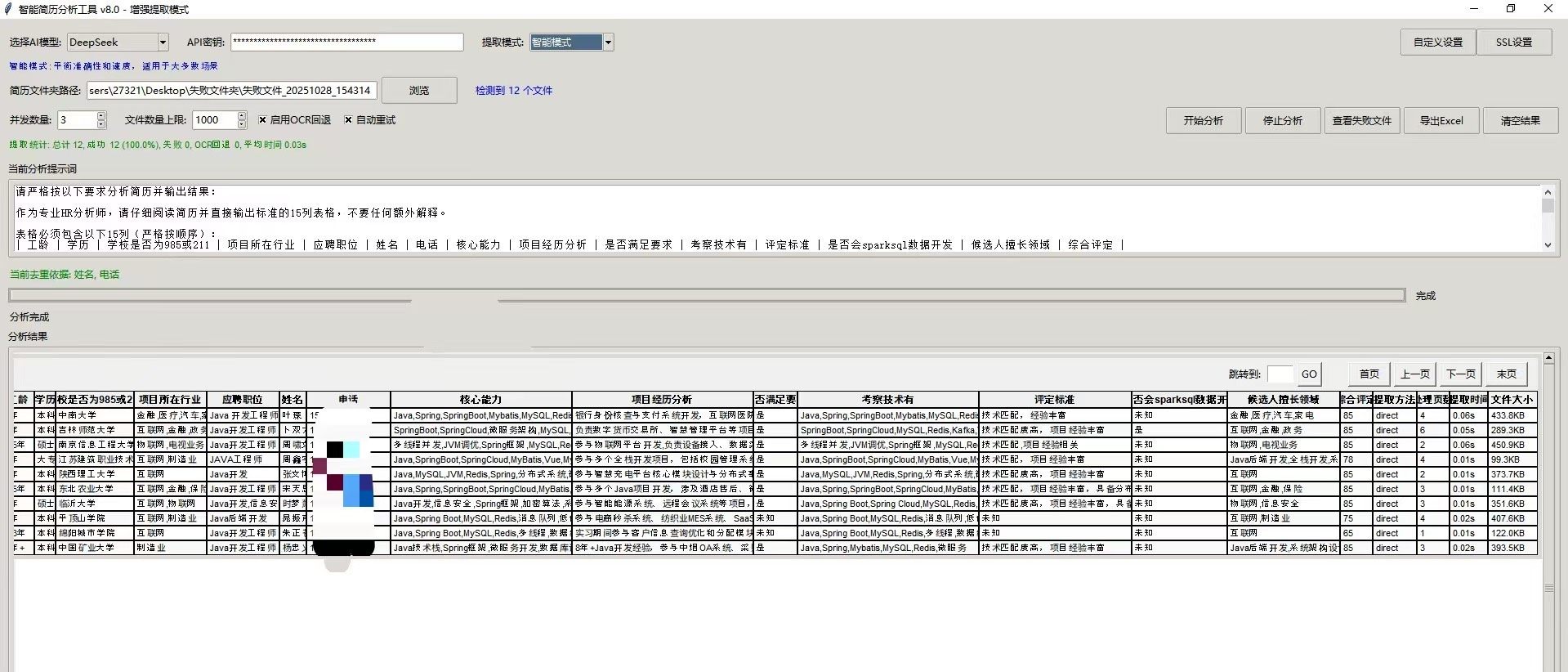The image size is (1568, 672).
Task: Open SSL设置
Action: pos(1514,43)
